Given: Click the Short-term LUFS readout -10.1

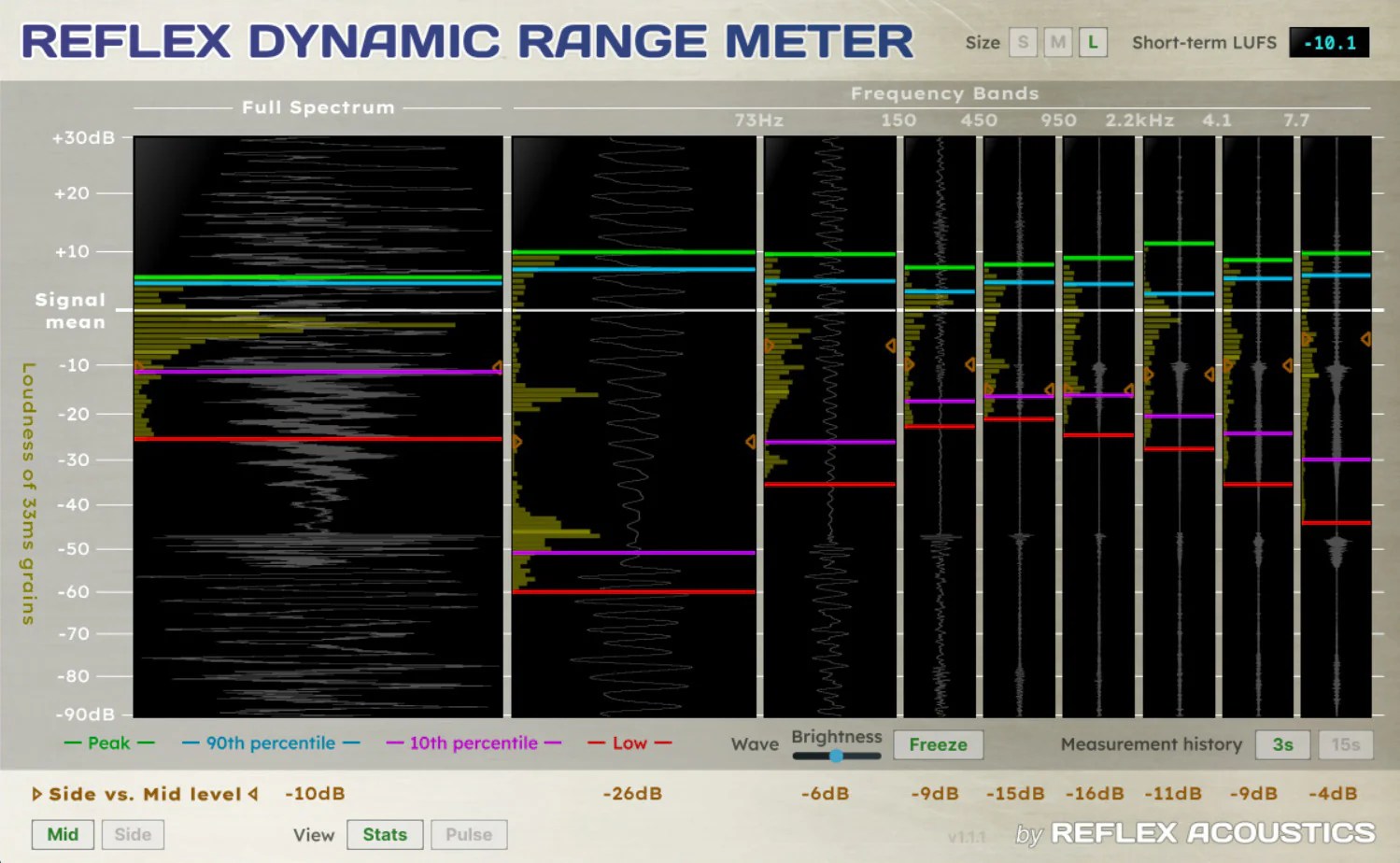Looking at the screenshot, I should coord(1329,43).
